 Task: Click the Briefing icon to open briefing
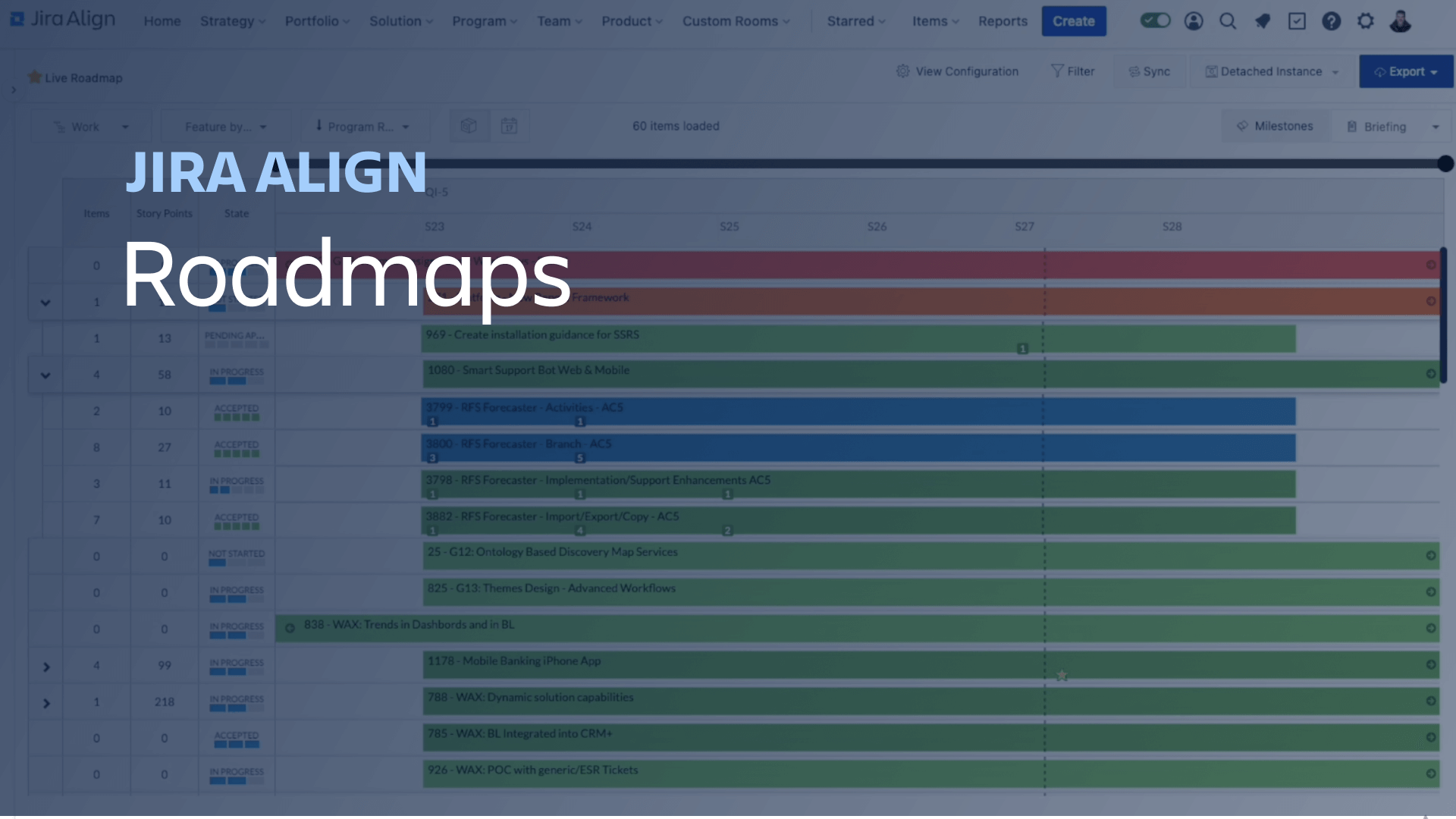coord(1353,126)
